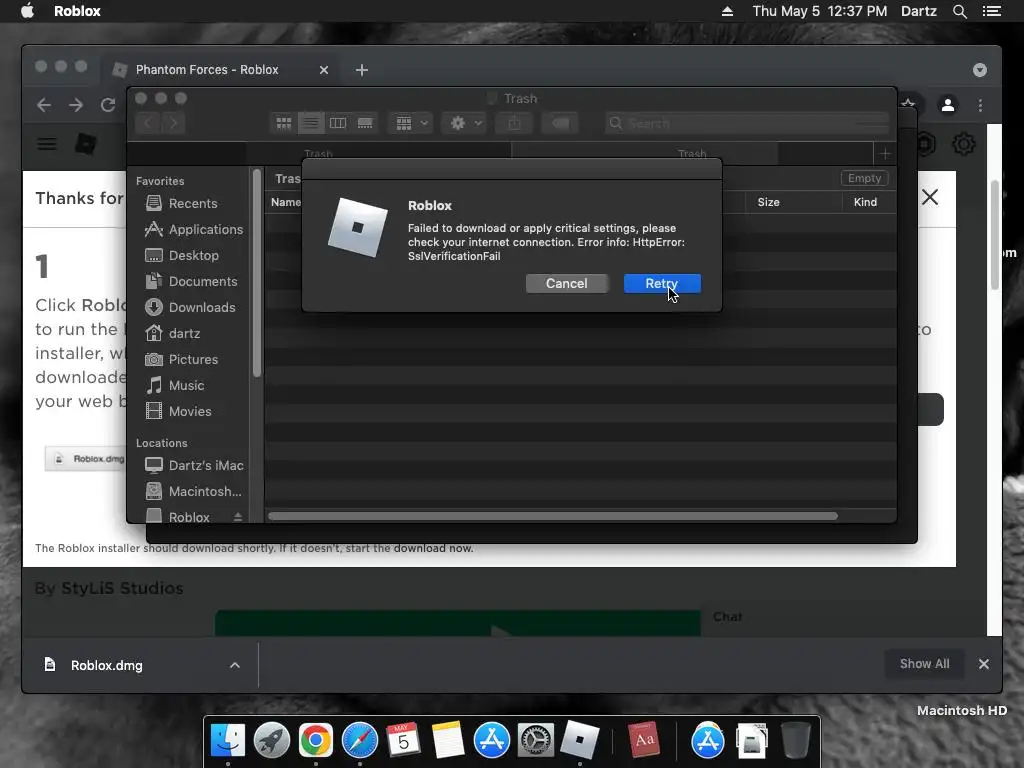Open the Finder action gear menu
Viewport: 1024px width, 768px height.
464,123
